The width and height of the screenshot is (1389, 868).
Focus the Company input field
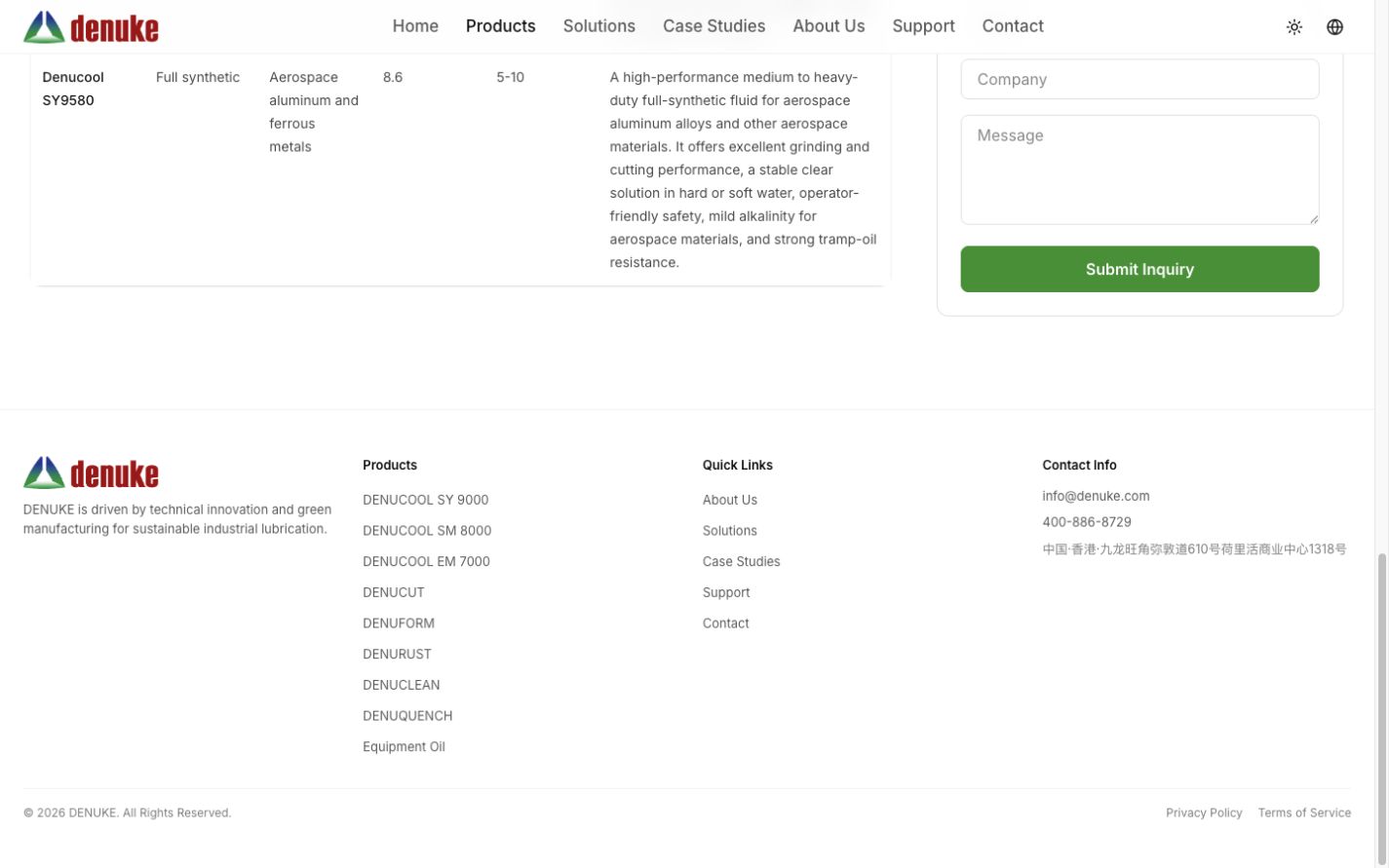tap(1139, 79)
